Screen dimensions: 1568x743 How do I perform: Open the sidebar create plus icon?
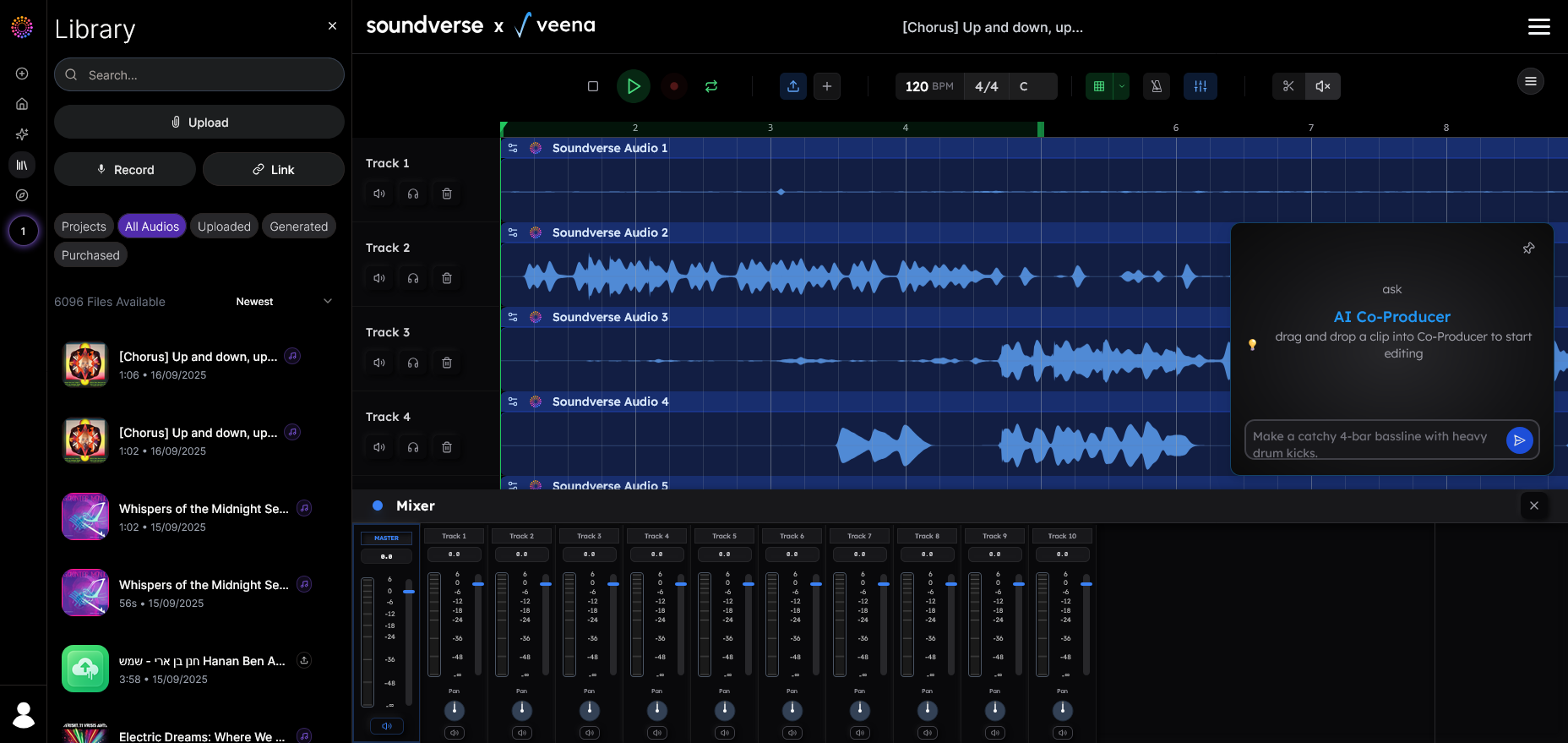coord(23,74)
